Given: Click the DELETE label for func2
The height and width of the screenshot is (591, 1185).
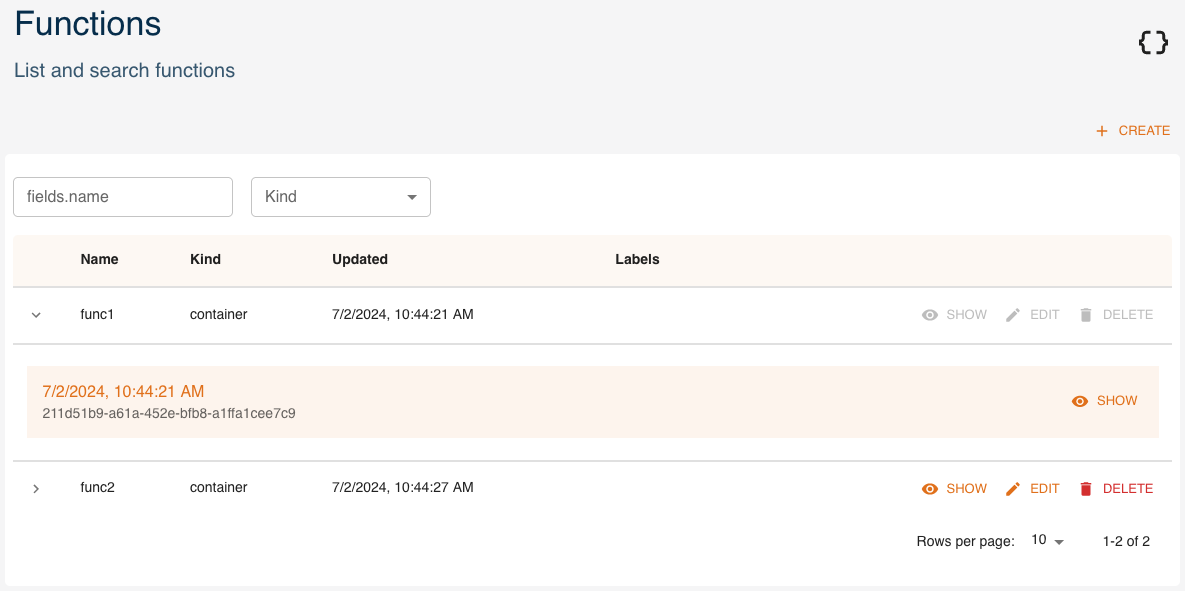Looking at the screenshot, I should [x=1127, y=489].
